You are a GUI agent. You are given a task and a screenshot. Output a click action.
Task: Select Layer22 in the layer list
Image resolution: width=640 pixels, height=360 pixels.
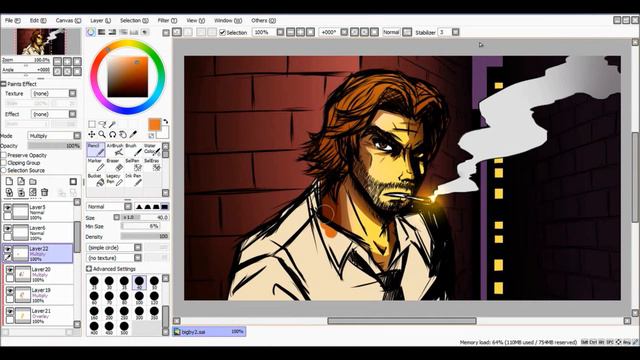tap(38, 253)
